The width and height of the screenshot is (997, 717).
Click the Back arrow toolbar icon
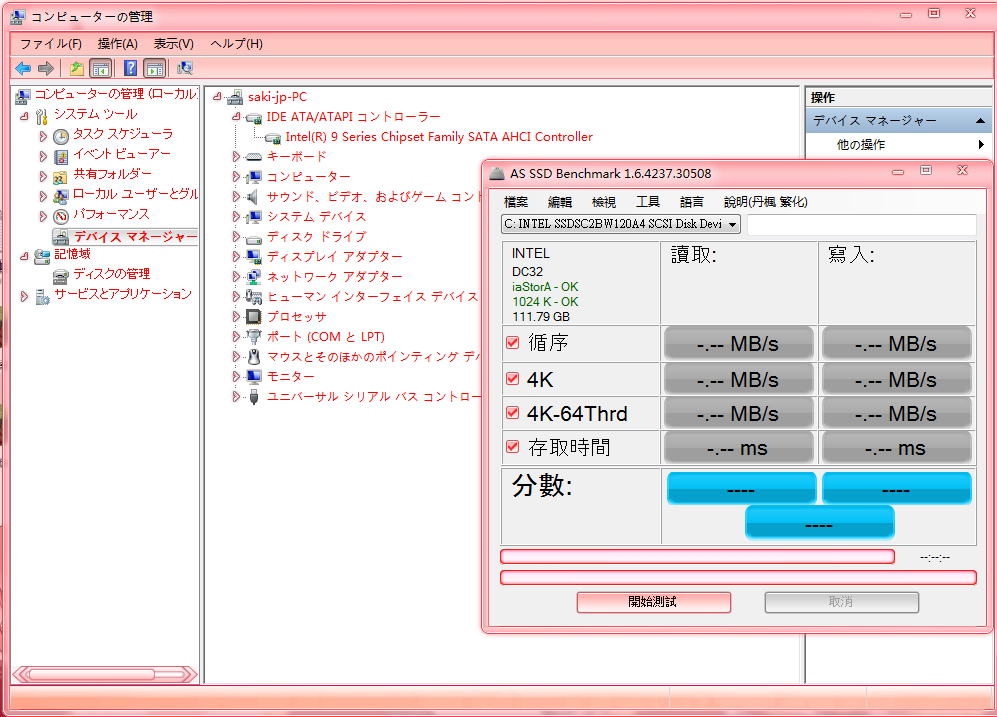(x=22, y=68)
